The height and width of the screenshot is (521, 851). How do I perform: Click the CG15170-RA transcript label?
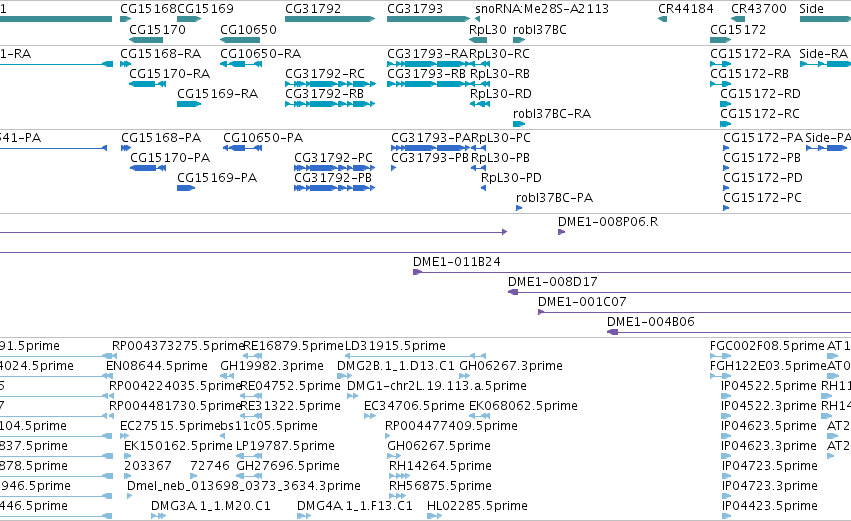[x=169, y=74]
